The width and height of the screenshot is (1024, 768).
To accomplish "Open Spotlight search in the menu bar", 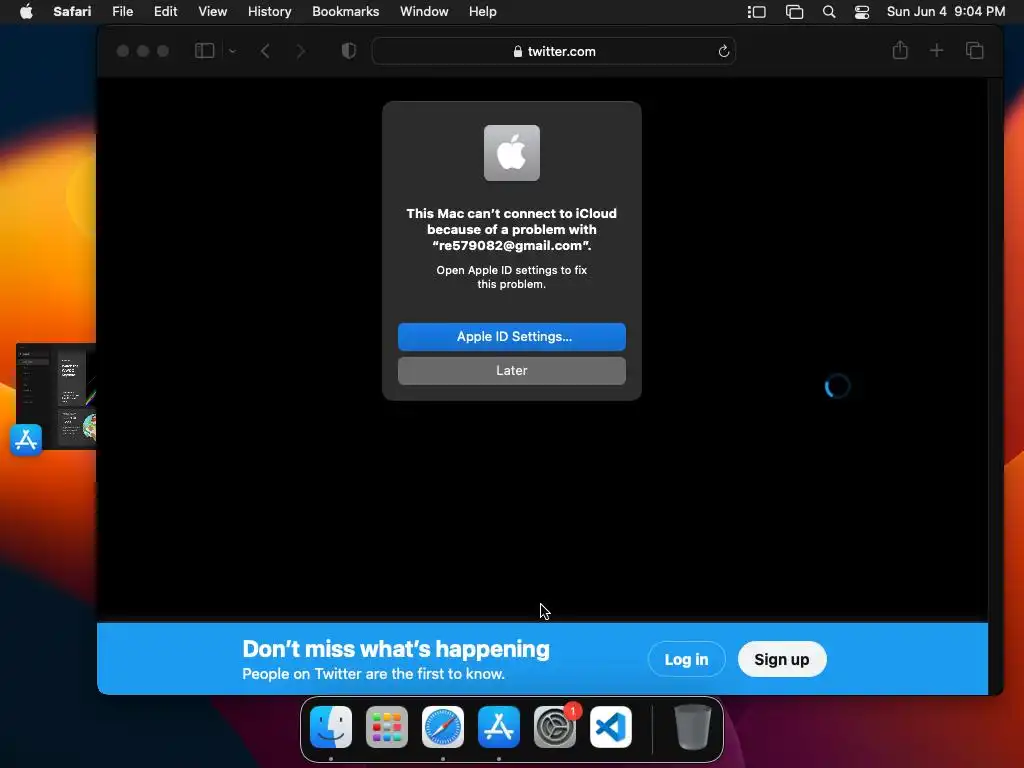I will pos(829,12).
